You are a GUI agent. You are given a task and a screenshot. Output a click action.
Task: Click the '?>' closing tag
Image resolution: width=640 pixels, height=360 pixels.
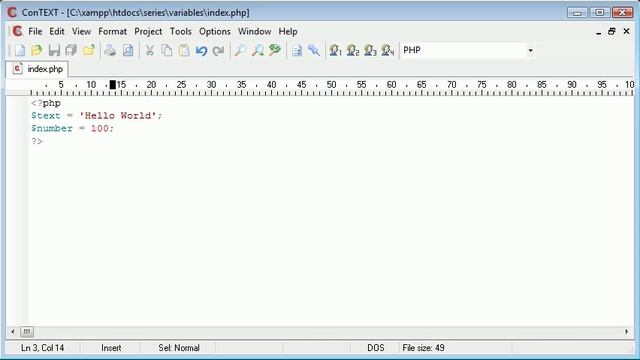click(x=37, y=141)
